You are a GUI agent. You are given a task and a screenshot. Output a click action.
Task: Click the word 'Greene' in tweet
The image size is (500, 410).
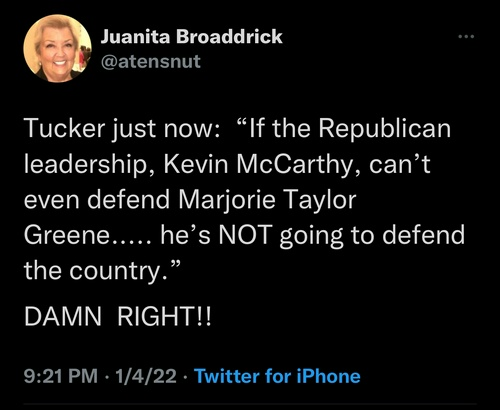pos(67,235)
